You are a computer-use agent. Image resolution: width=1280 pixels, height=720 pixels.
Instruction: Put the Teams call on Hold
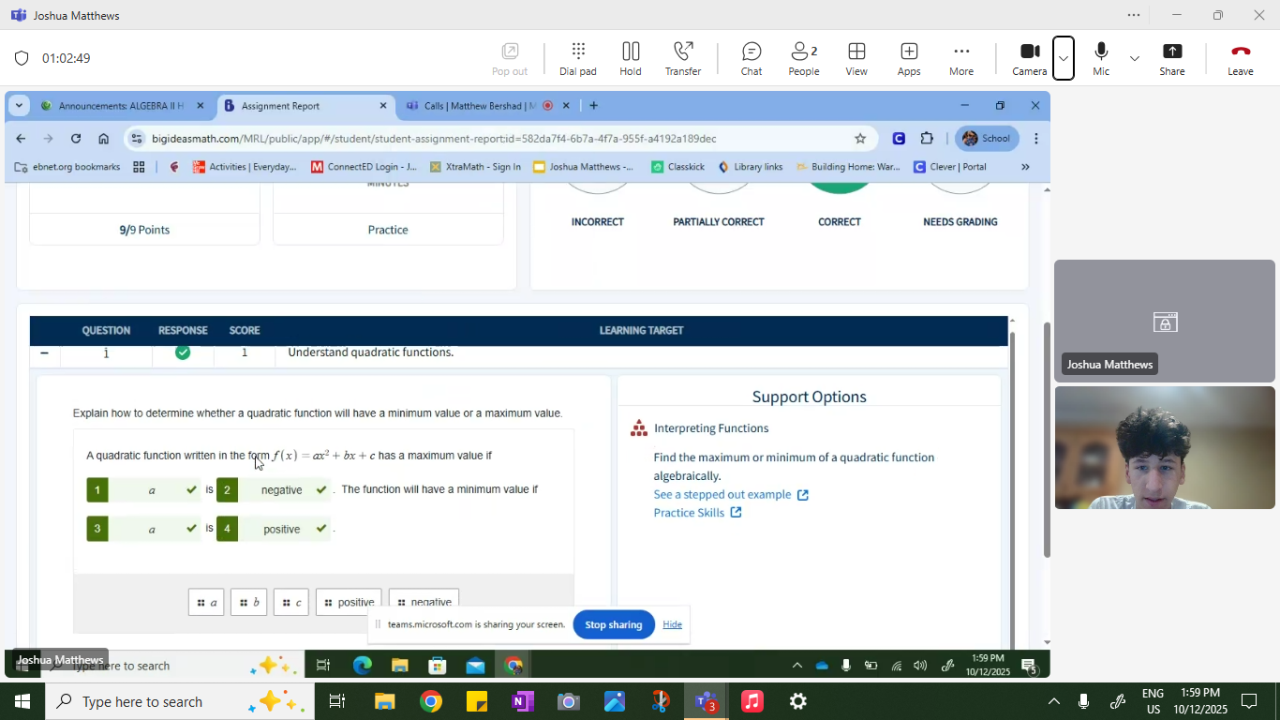coord(630,59)
